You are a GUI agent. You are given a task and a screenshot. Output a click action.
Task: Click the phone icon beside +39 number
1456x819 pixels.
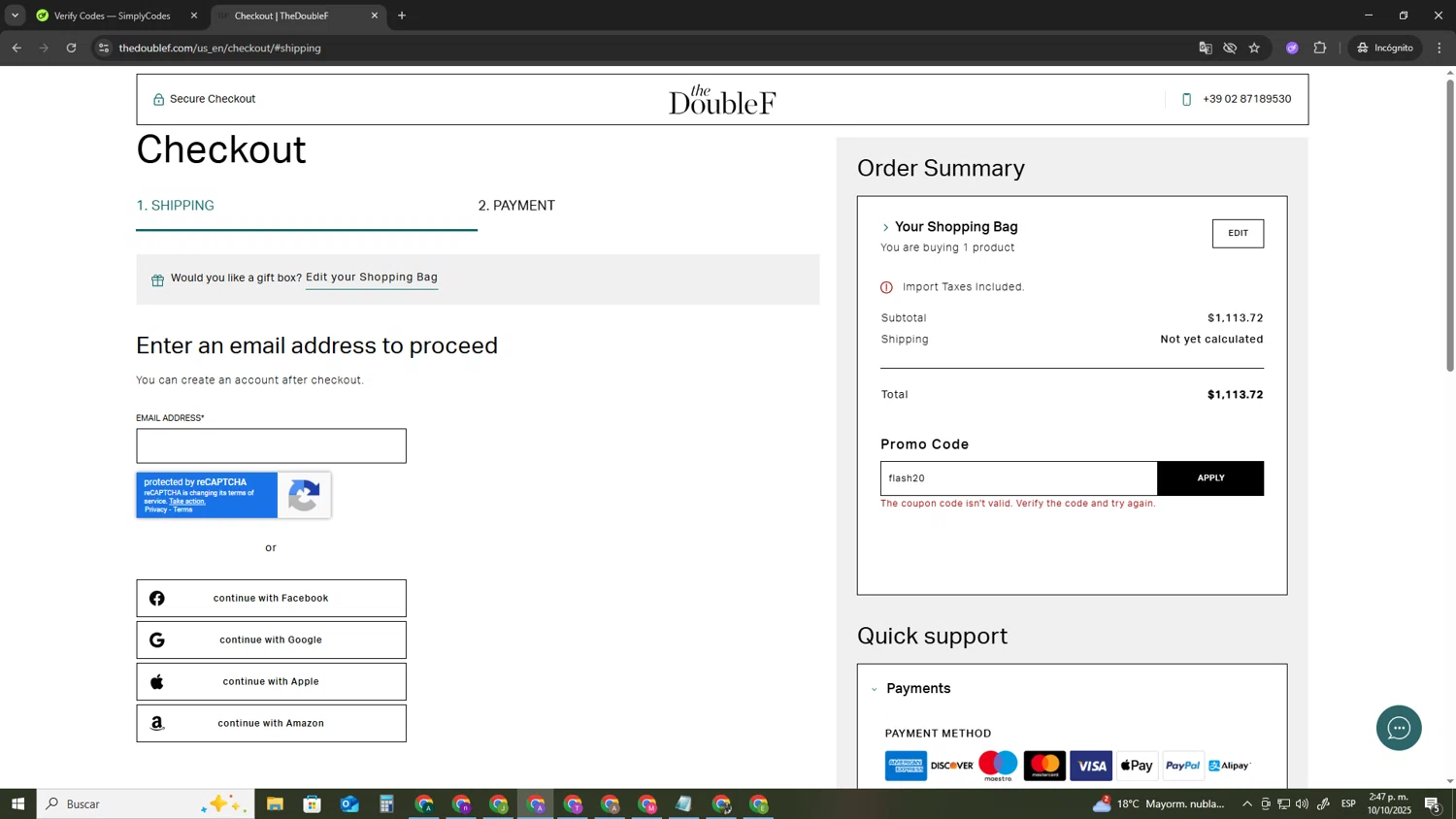click(x=1186, y=99)
